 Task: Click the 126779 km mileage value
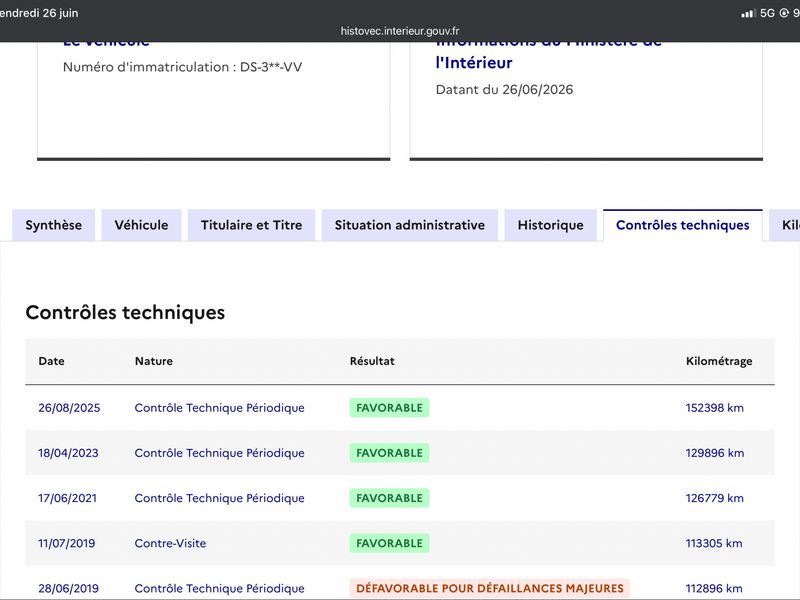714,498
